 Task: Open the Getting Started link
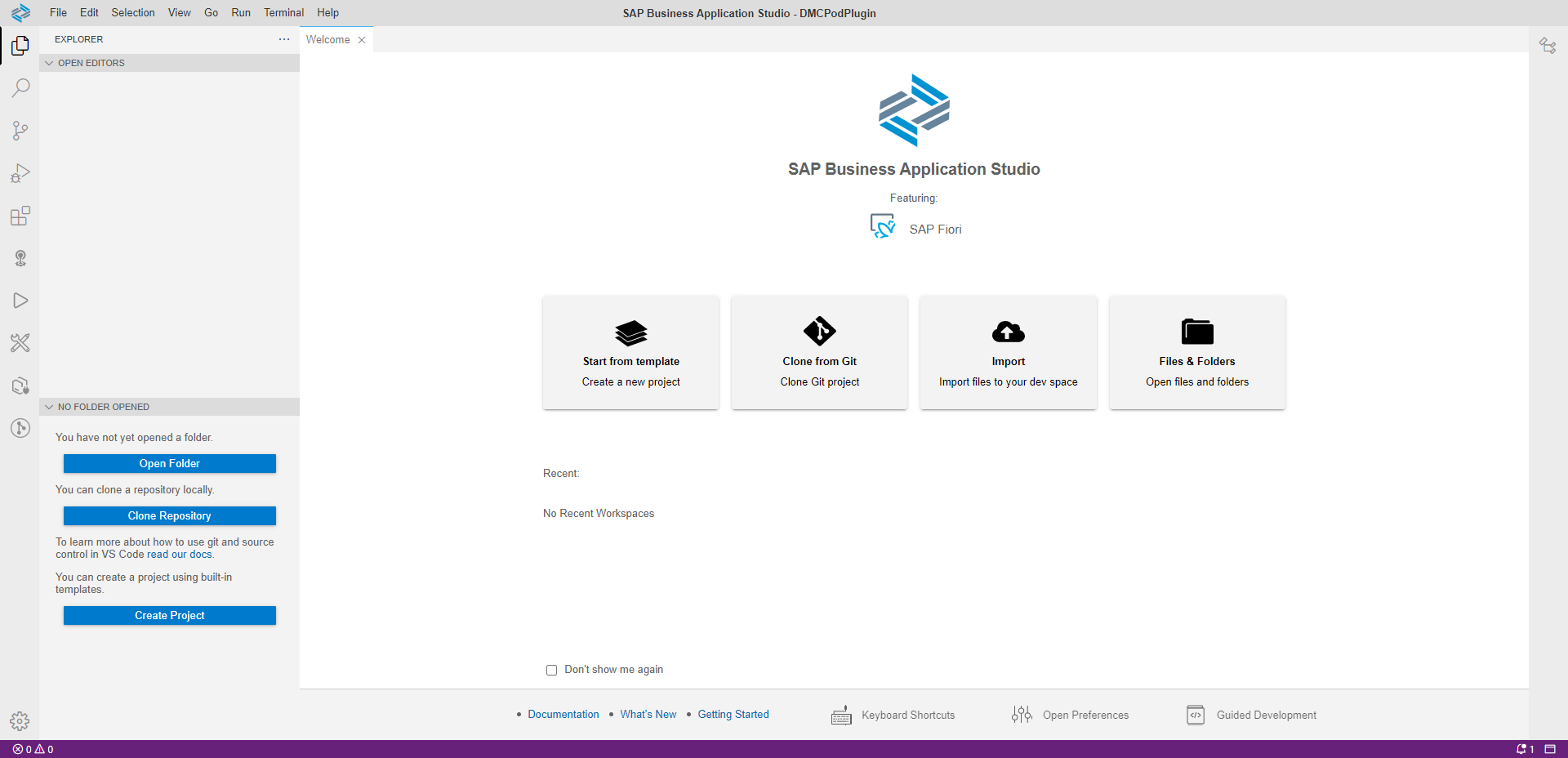pos(733,714)
